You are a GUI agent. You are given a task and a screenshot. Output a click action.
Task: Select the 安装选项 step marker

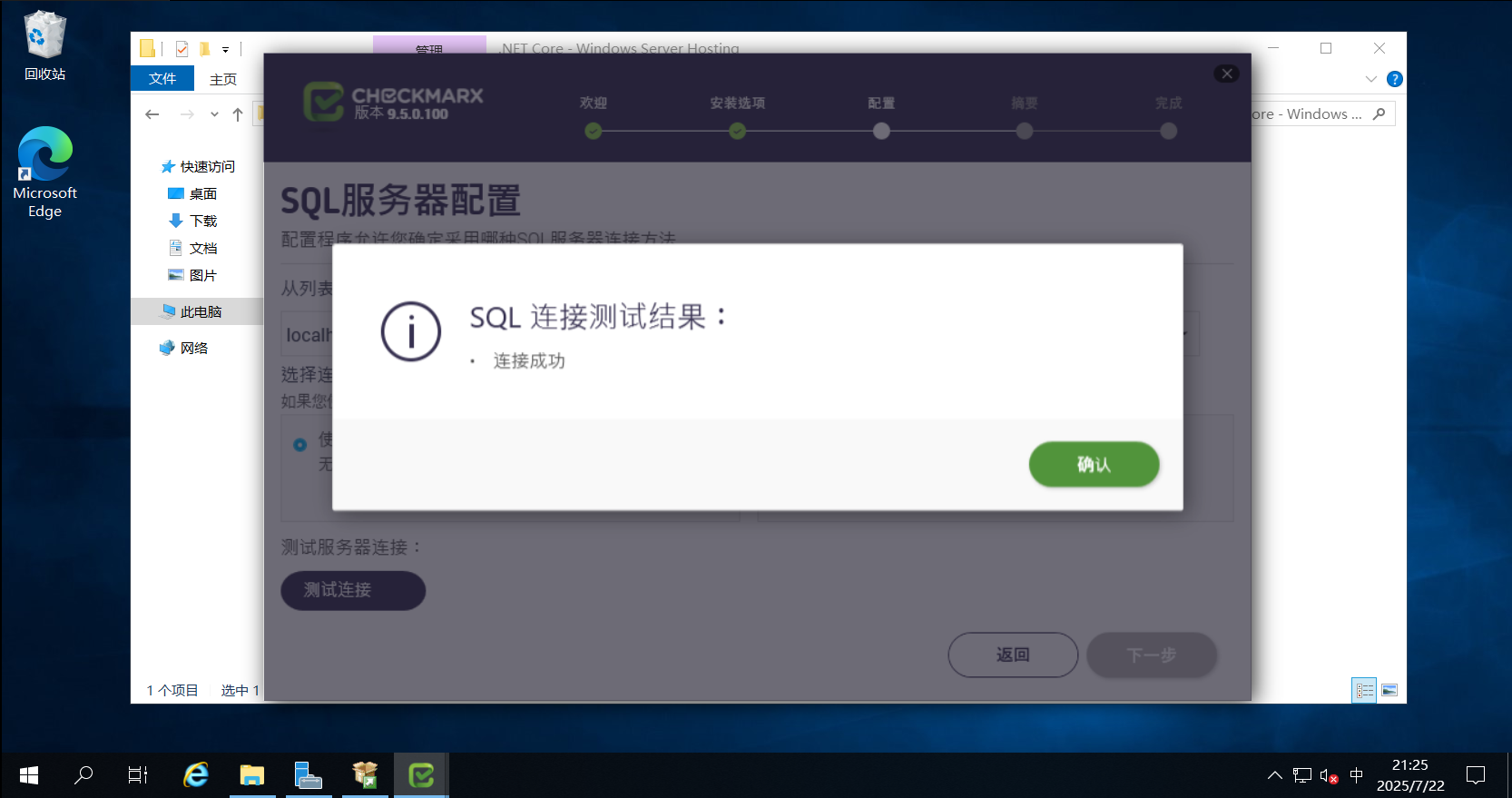tap(737, 132)
